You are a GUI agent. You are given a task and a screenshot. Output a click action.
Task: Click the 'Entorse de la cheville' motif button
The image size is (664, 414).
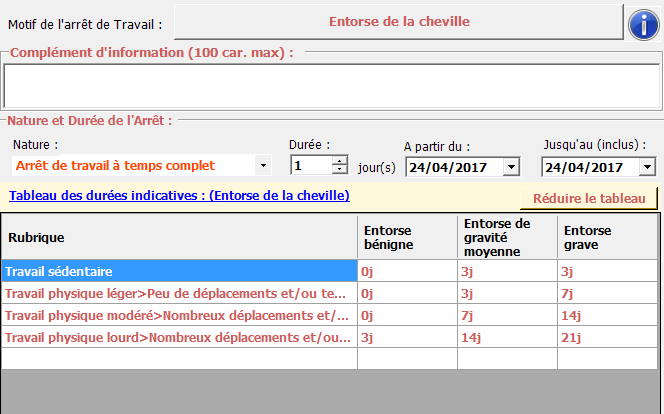coord(398,20)
